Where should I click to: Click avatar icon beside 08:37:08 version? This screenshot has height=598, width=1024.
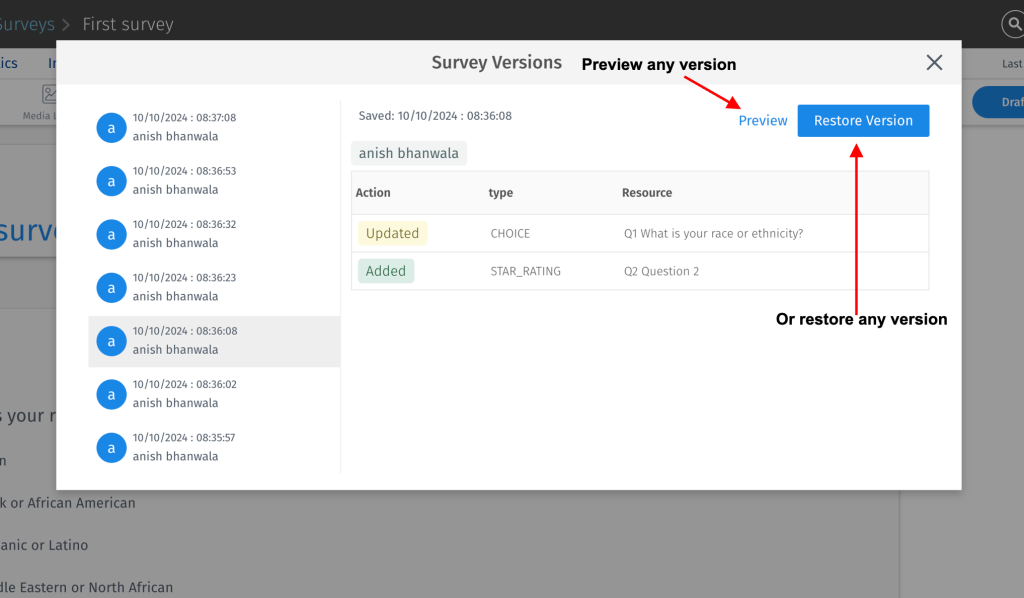(x=112, y=128)
